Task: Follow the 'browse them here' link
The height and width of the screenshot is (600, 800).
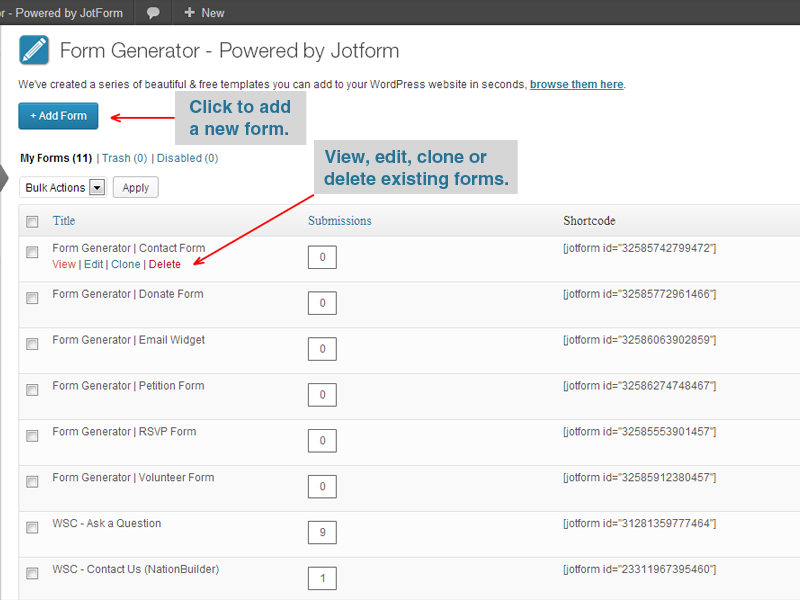Action: click(x=576, y=85)
